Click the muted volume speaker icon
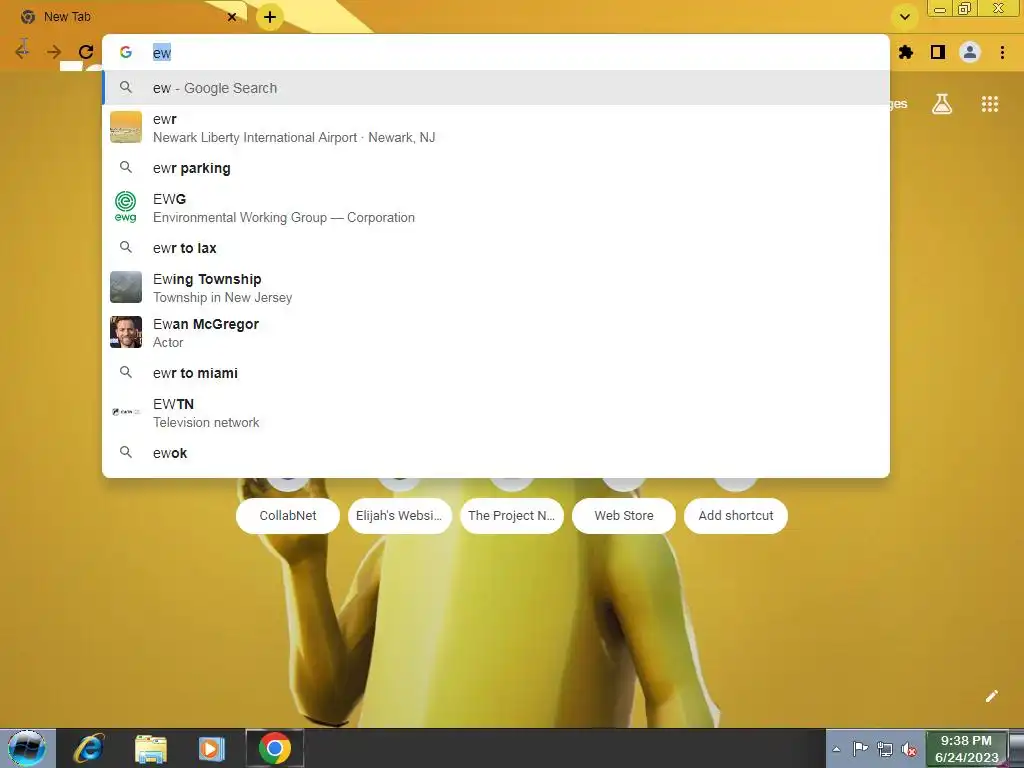Viewport: 1024px width, 768px height. [908, 749]
